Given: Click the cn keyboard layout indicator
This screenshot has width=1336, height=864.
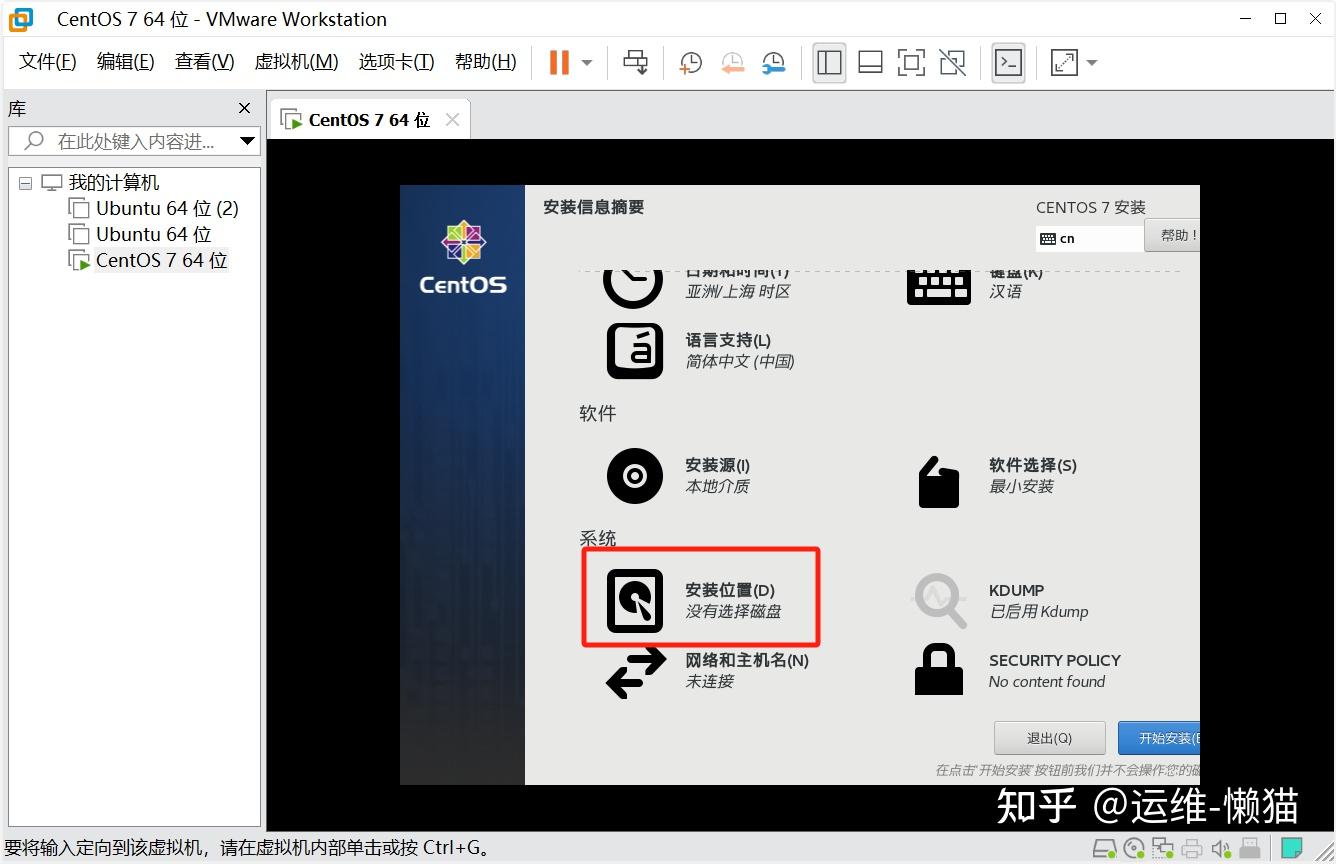Looking at the screenshot, I should pyautogui.click(x=1090, y=238).
